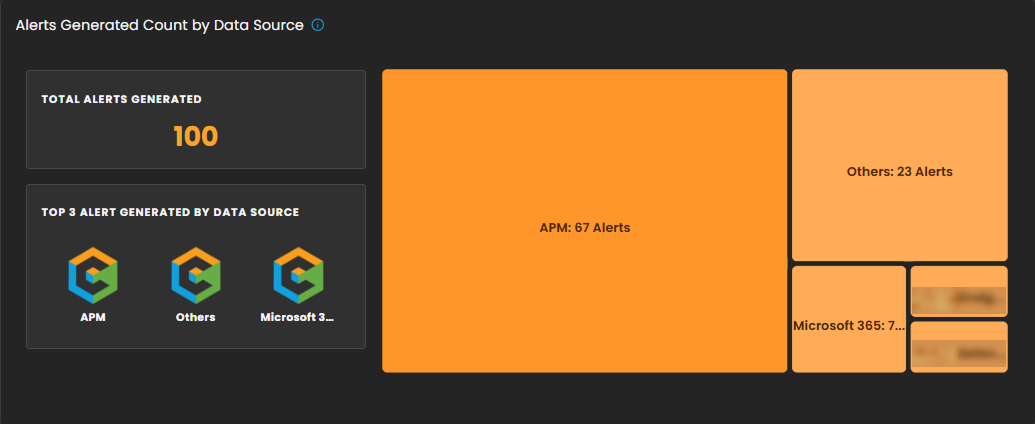Click the Top 3 Alert Generated heading

[170, 212]
